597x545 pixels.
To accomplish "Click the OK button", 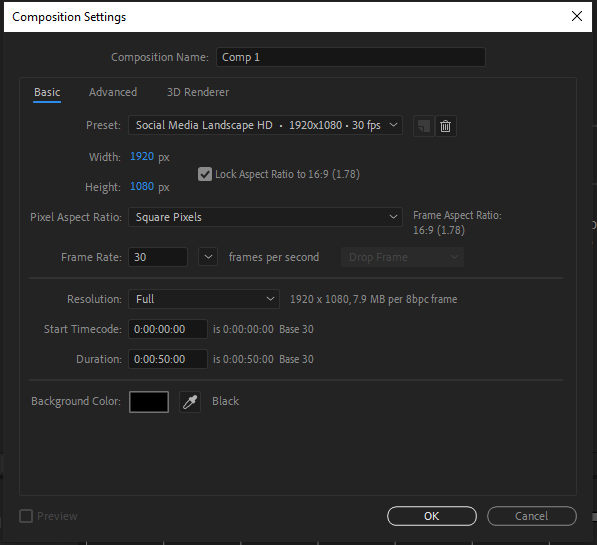I will pyautogui.click(x=432, y=516).
